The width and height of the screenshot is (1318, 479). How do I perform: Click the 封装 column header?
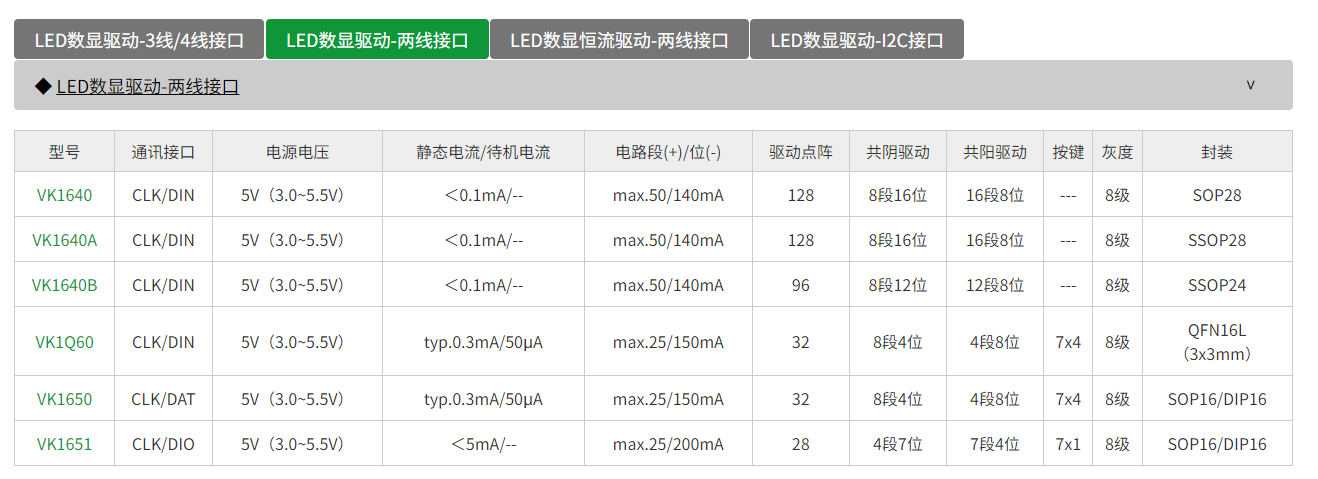point(1217,152)
